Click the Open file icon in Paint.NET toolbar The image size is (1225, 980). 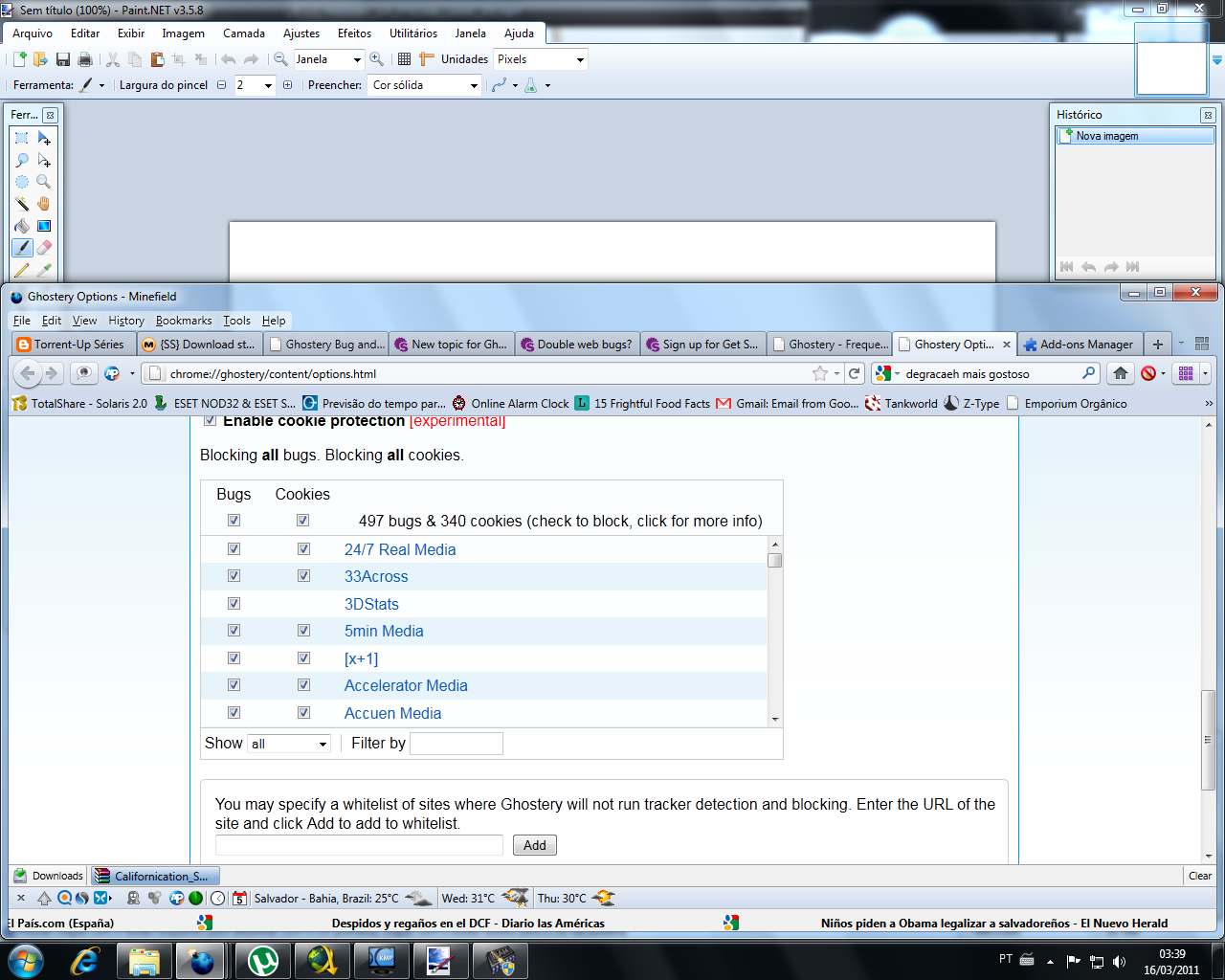(41, 59)
